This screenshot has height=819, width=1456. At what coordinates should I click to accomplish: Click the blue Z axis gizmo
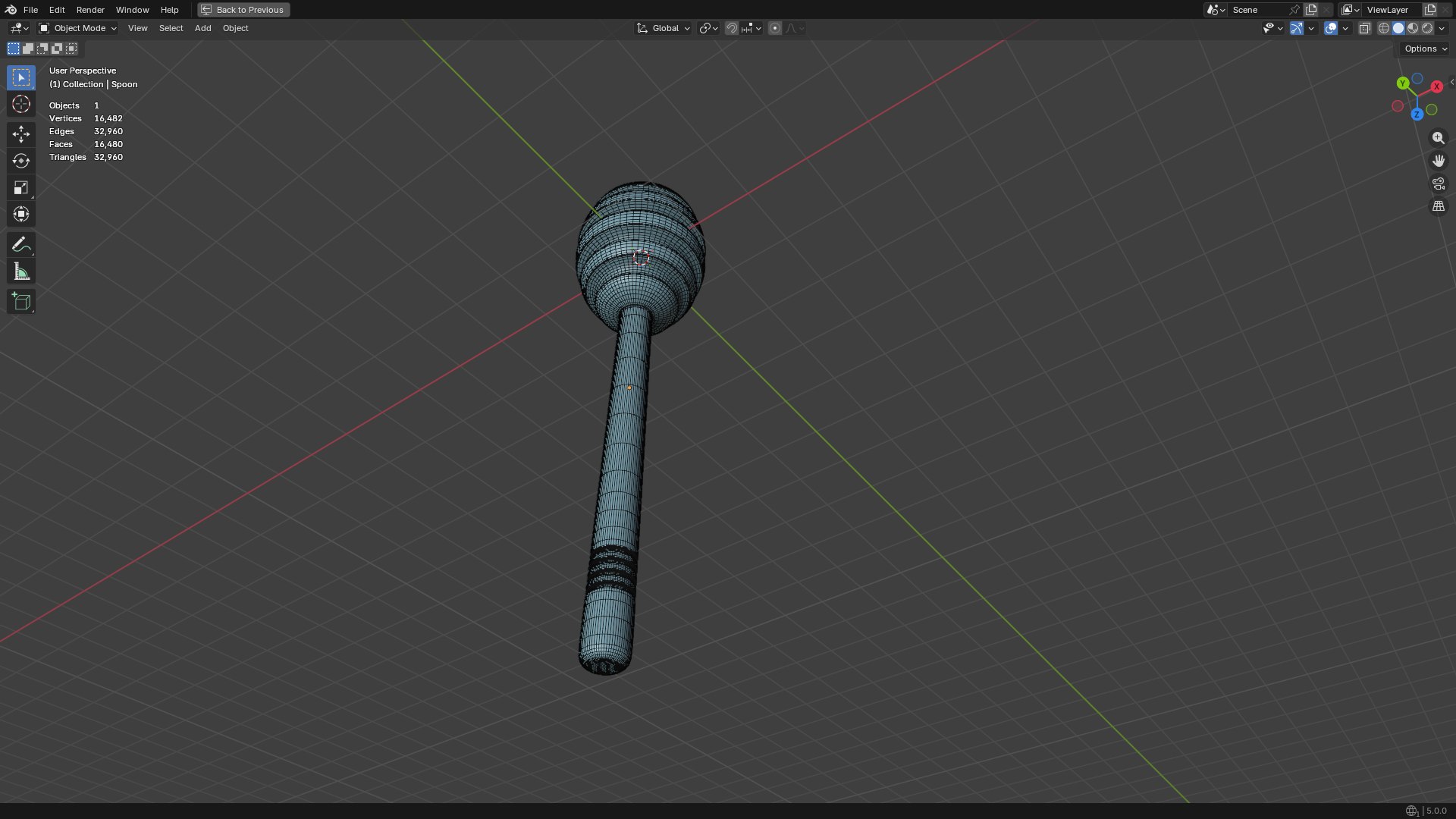(x=1417, y=115)
